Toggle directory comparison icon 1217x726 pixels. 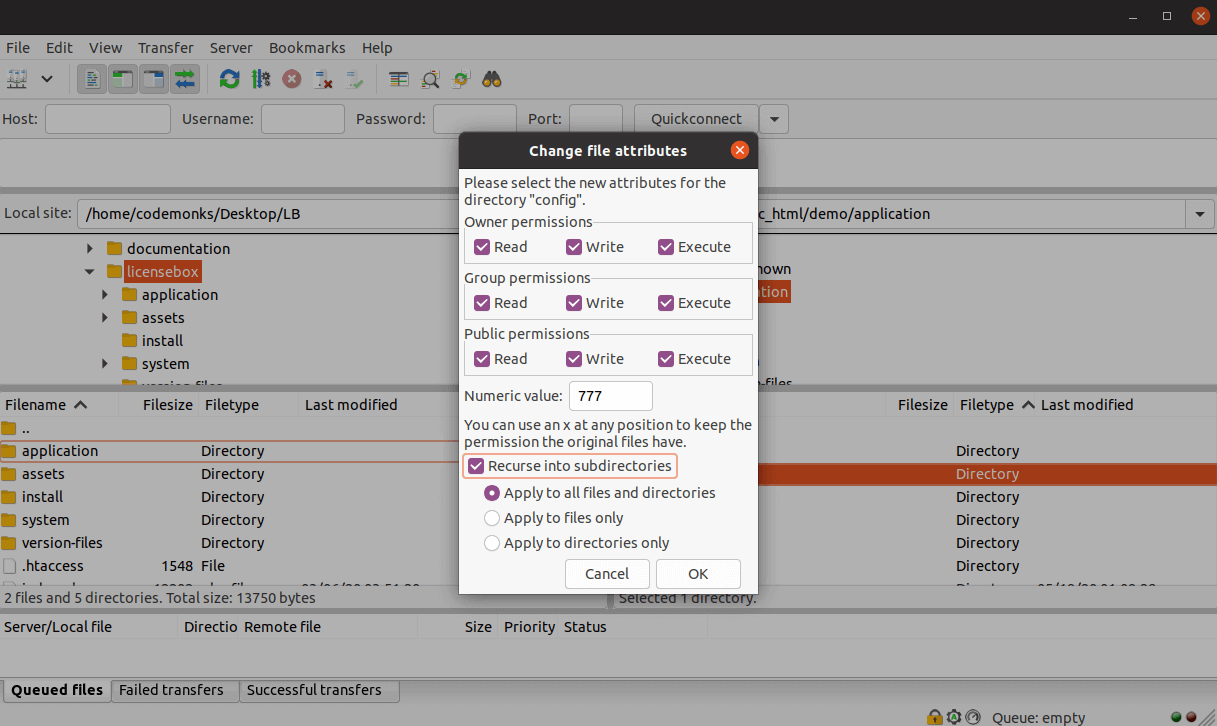click(x=429, y=78)
